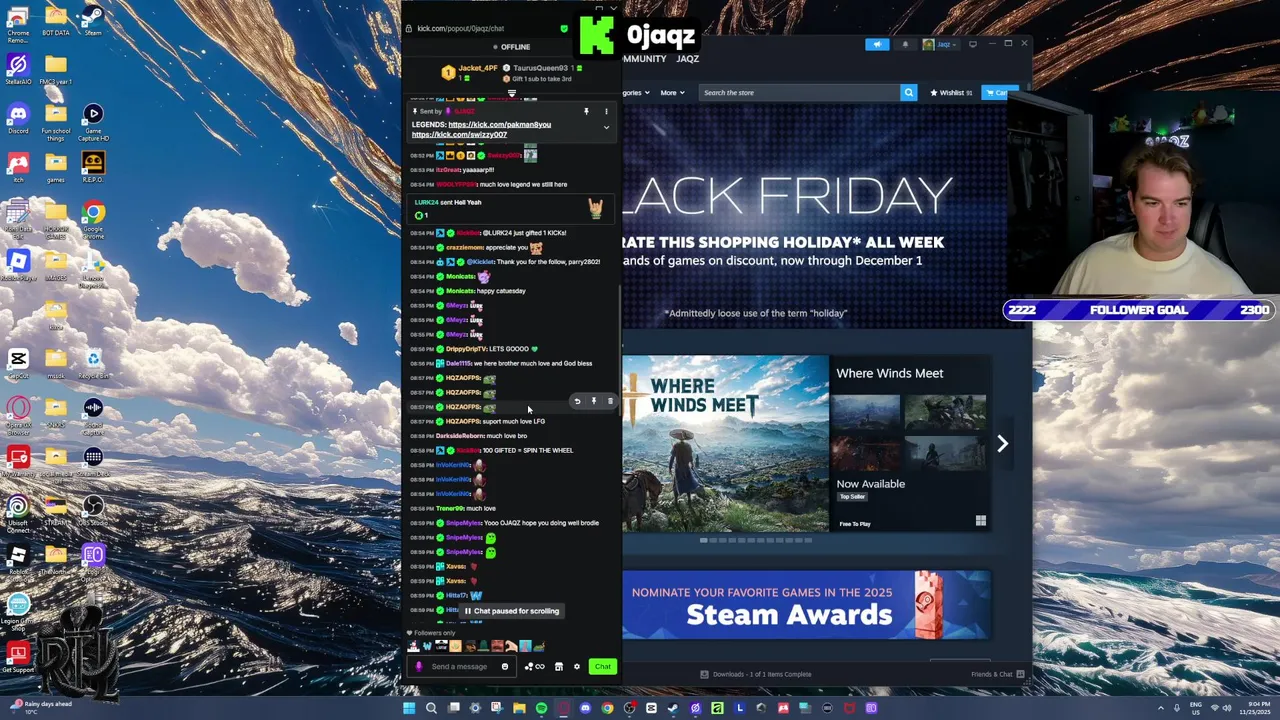Open Google Chrome desktop shortcut
This screenshot has height=720, width=1280.
pyautogui.click(x=93, y=220)
